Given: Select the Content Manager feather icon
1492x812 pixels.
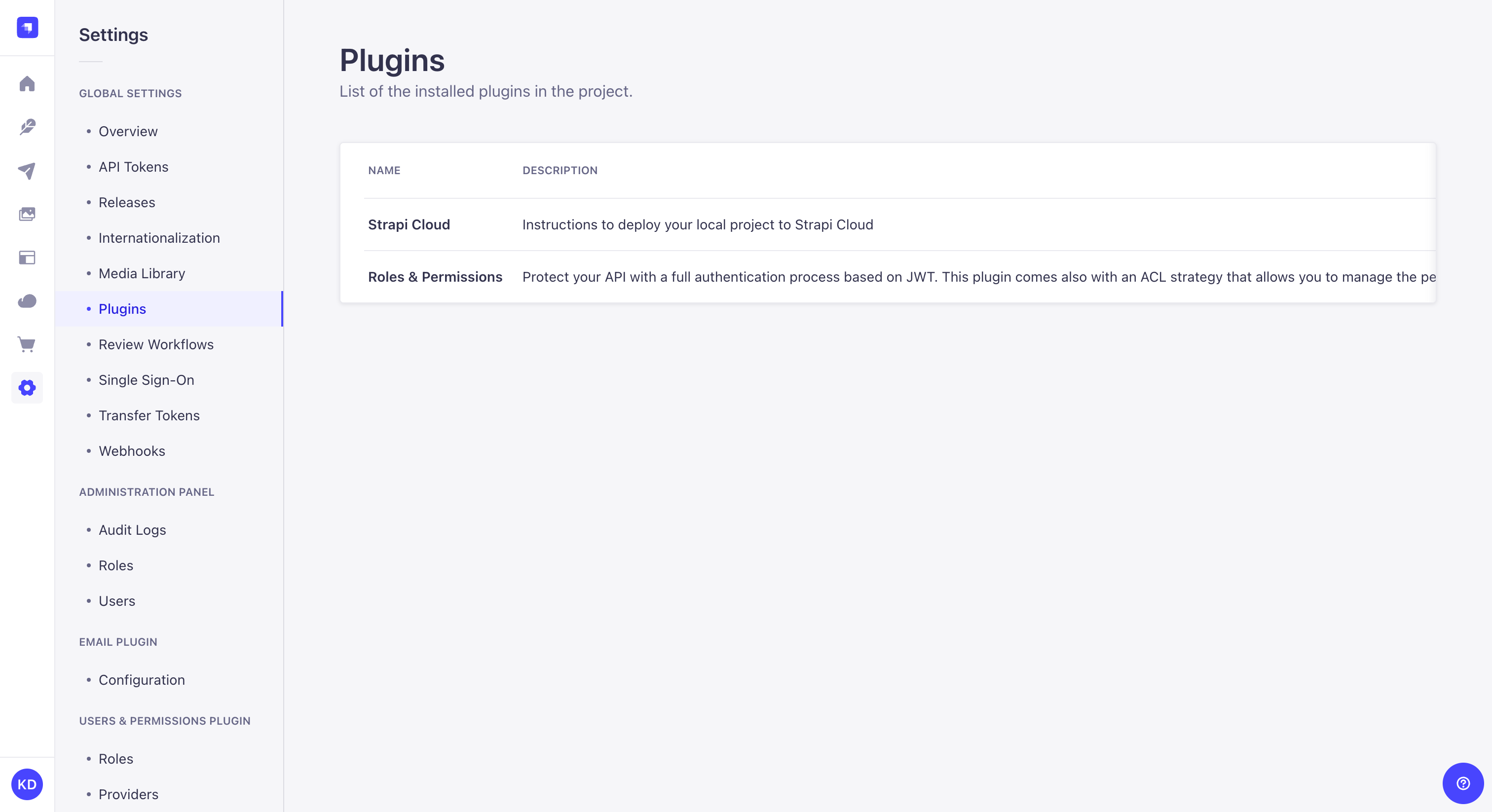Looking at the screenshot, I should 27,127.
